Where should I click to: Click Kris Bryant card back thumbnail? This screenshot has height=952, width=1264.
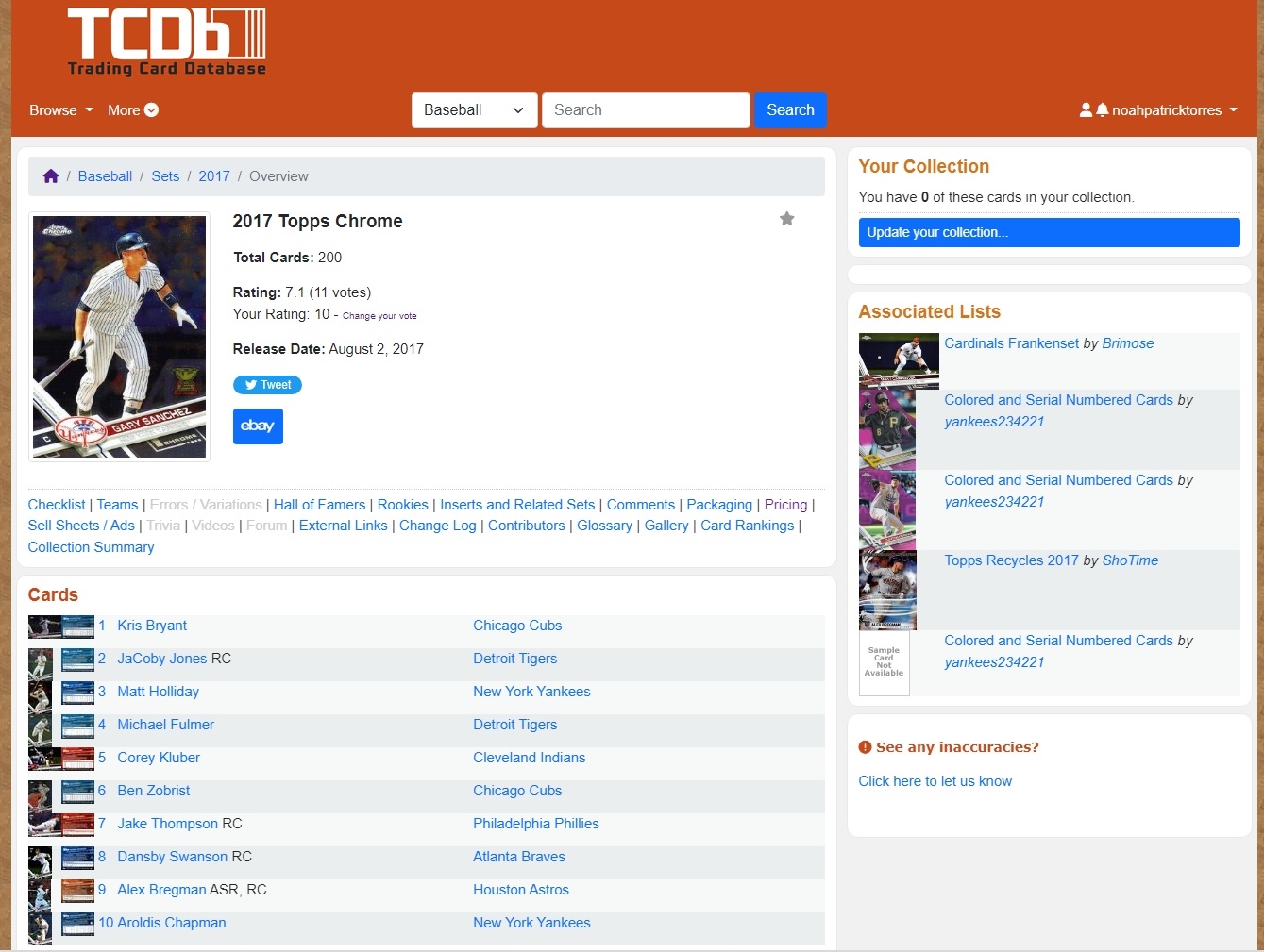coord(78,626)
